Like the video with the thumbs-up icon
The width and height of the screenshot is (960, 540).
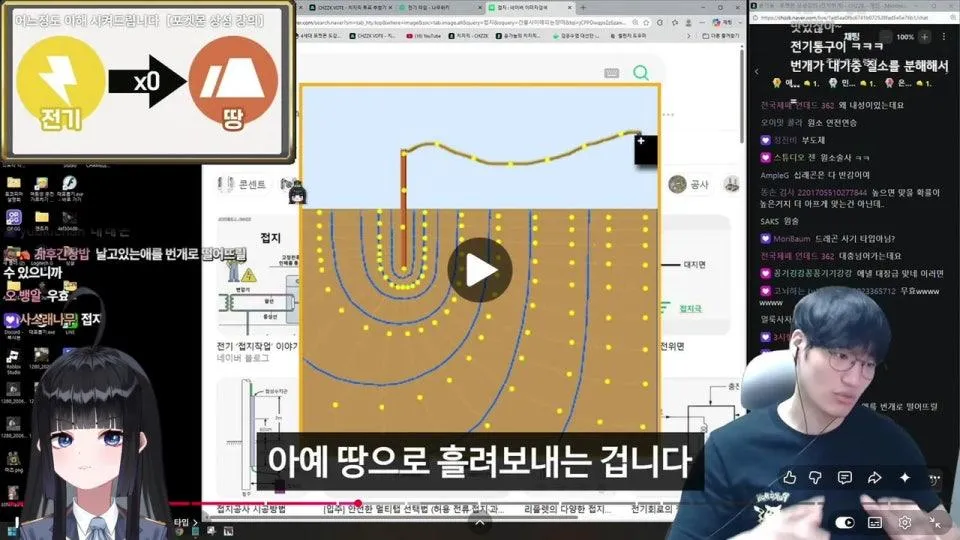click(790, 478)
